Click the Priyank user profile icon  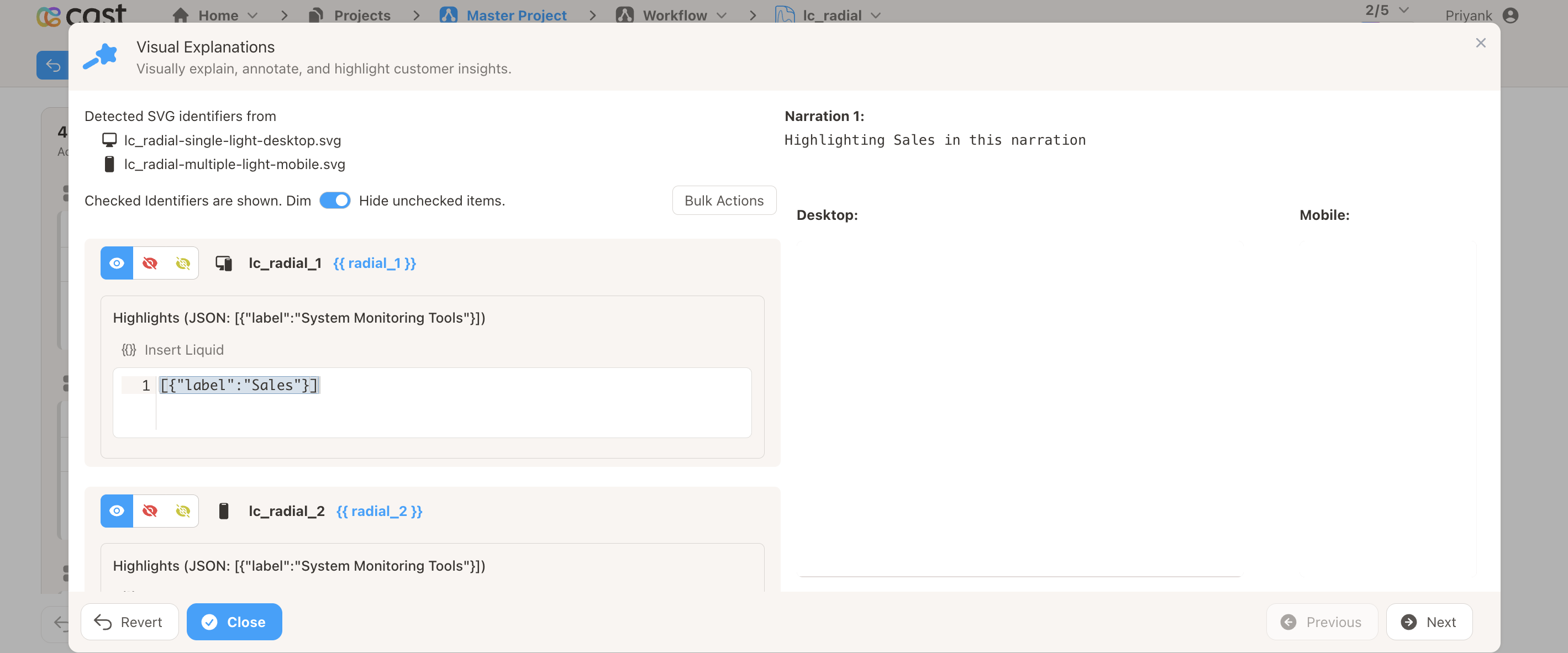[x=1510, y=15]
